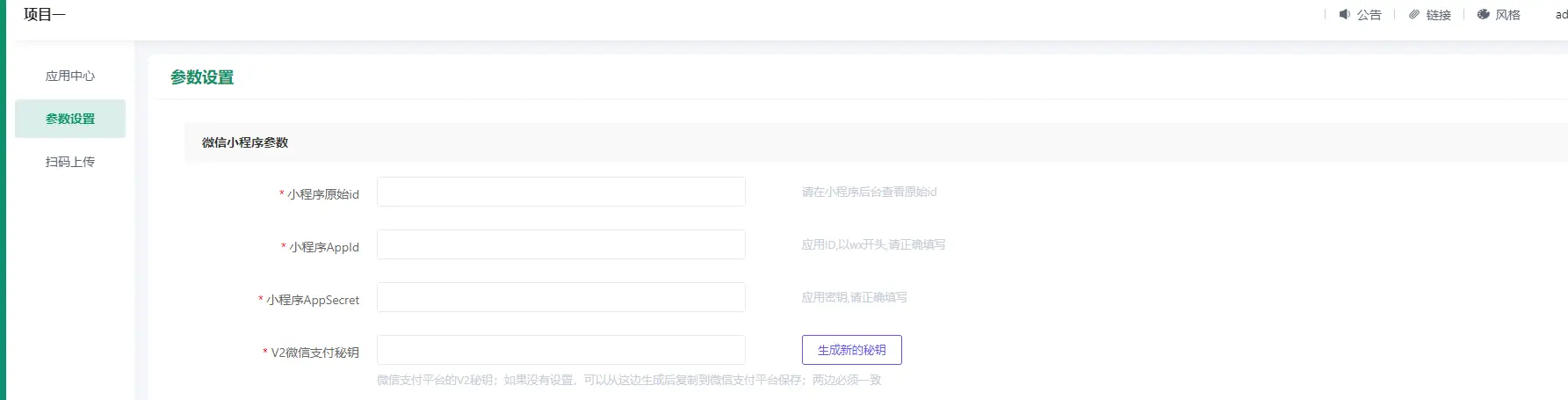Click the V2微信支付秘钥 field label
Screen dimensions: 1568x400
(314, 353)
